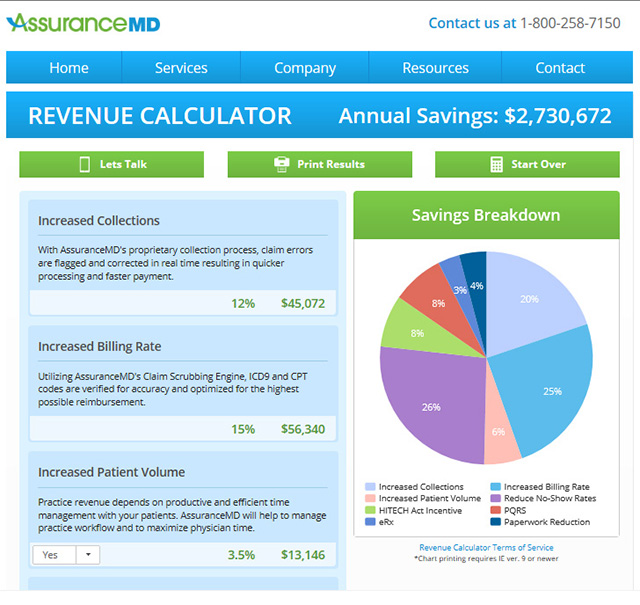Click the Increased Collections heading
The height and width of the screenshot is (605, 640).
click(99, 220)
